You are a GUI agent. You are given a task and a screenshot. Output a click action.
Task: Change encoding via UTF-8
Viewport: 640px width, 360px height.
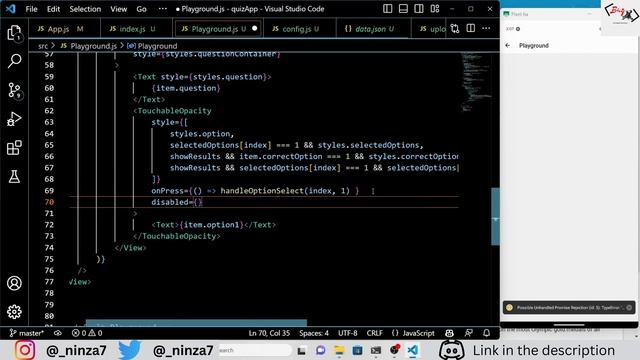347,333
